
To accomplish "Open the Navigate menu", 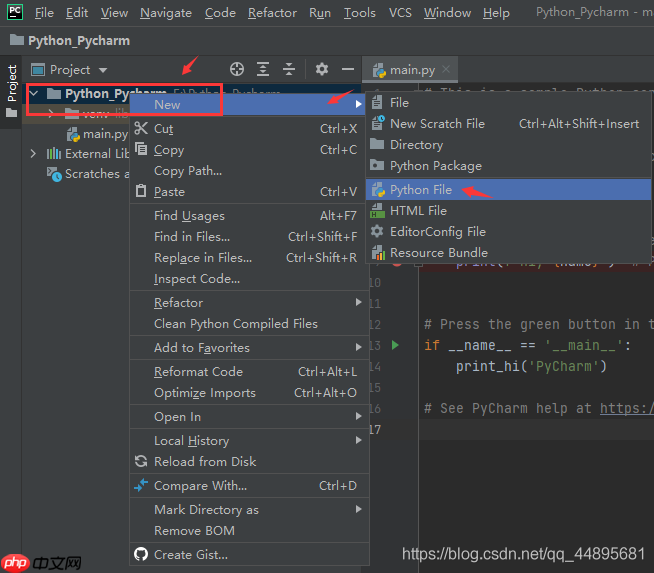I will click(x=166, y=13).
